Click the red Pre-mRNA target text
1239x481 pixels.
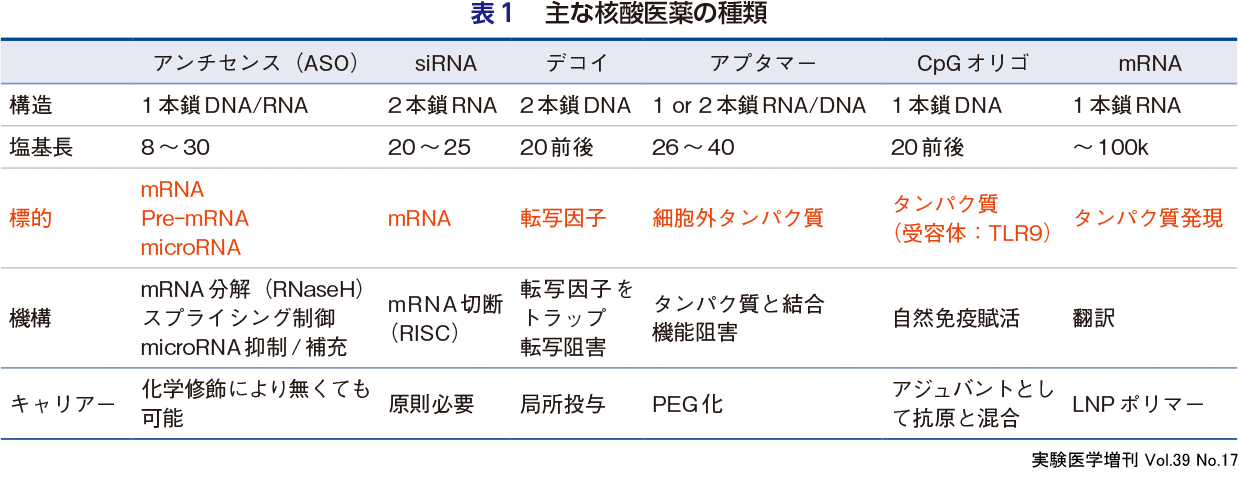click(194, 218)
